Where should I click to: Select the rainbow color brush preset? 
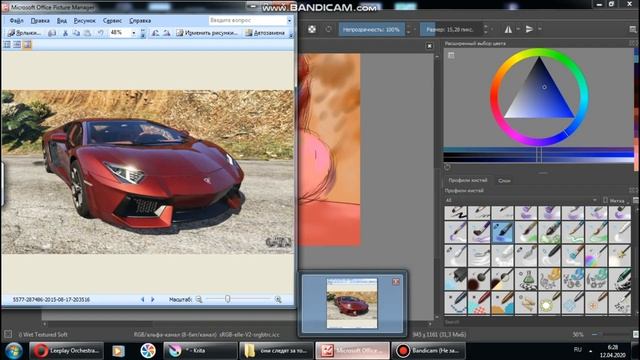tap(596, 256)
